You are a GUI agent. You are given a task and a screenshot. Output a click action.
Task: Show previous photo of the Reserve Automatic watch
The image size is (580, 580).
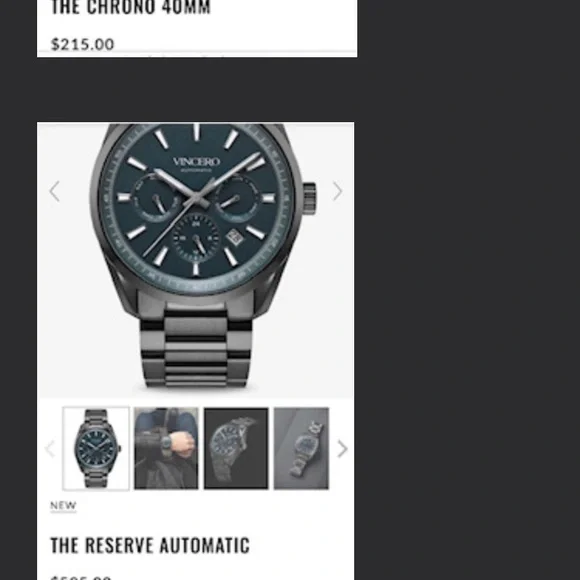tap(54, 191)
